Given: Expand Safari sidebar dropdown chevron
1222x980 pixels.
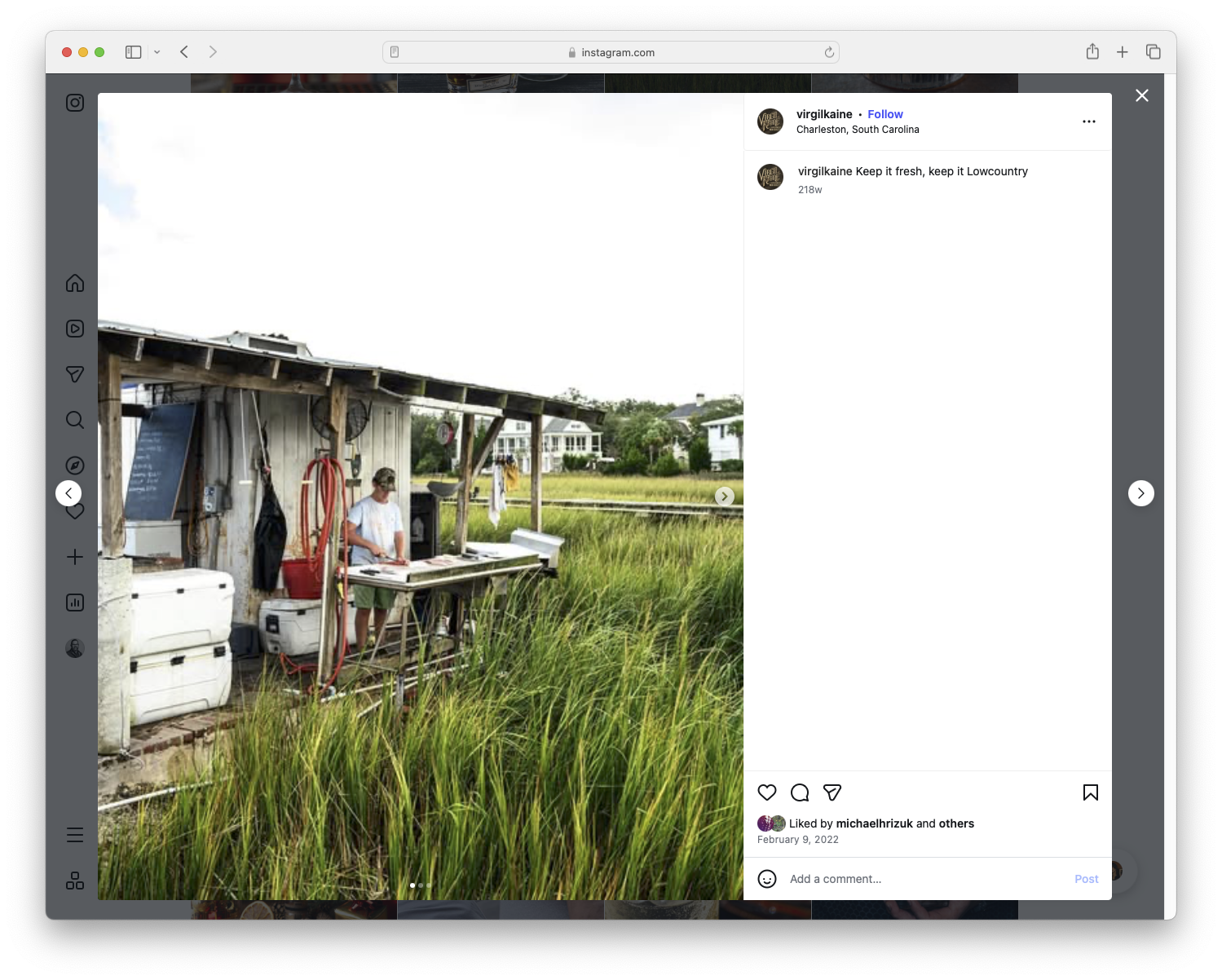Looking at the screenshot, I should [157, 52].
